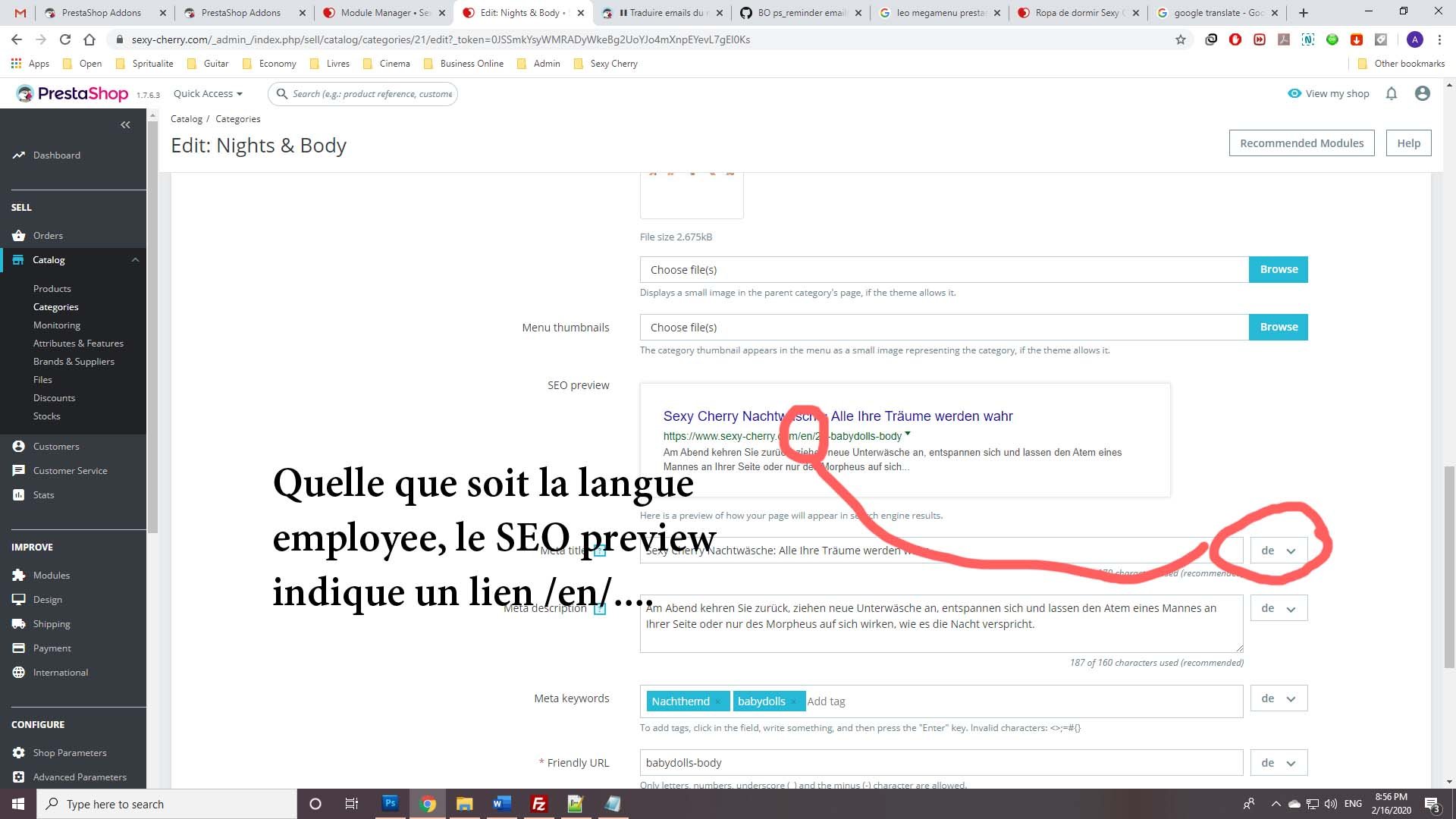Remove the babydolls keyword tag
The image size is (1456, 819).
click(793, 701)
